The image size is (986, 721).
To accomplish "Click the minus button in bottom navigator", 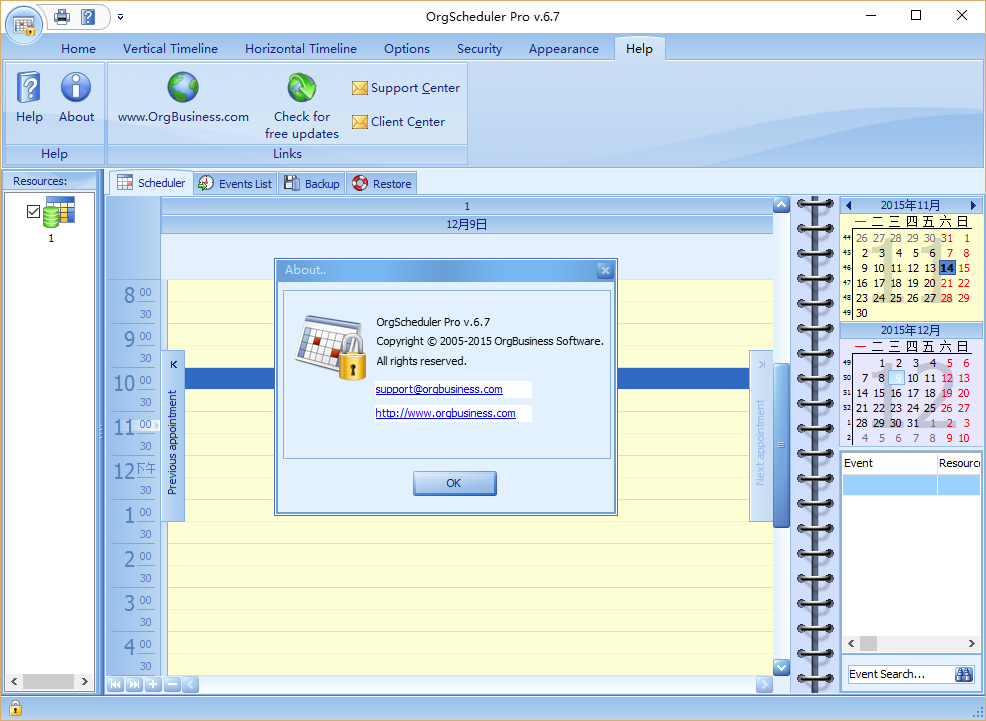I will click(x=172, y=685).
